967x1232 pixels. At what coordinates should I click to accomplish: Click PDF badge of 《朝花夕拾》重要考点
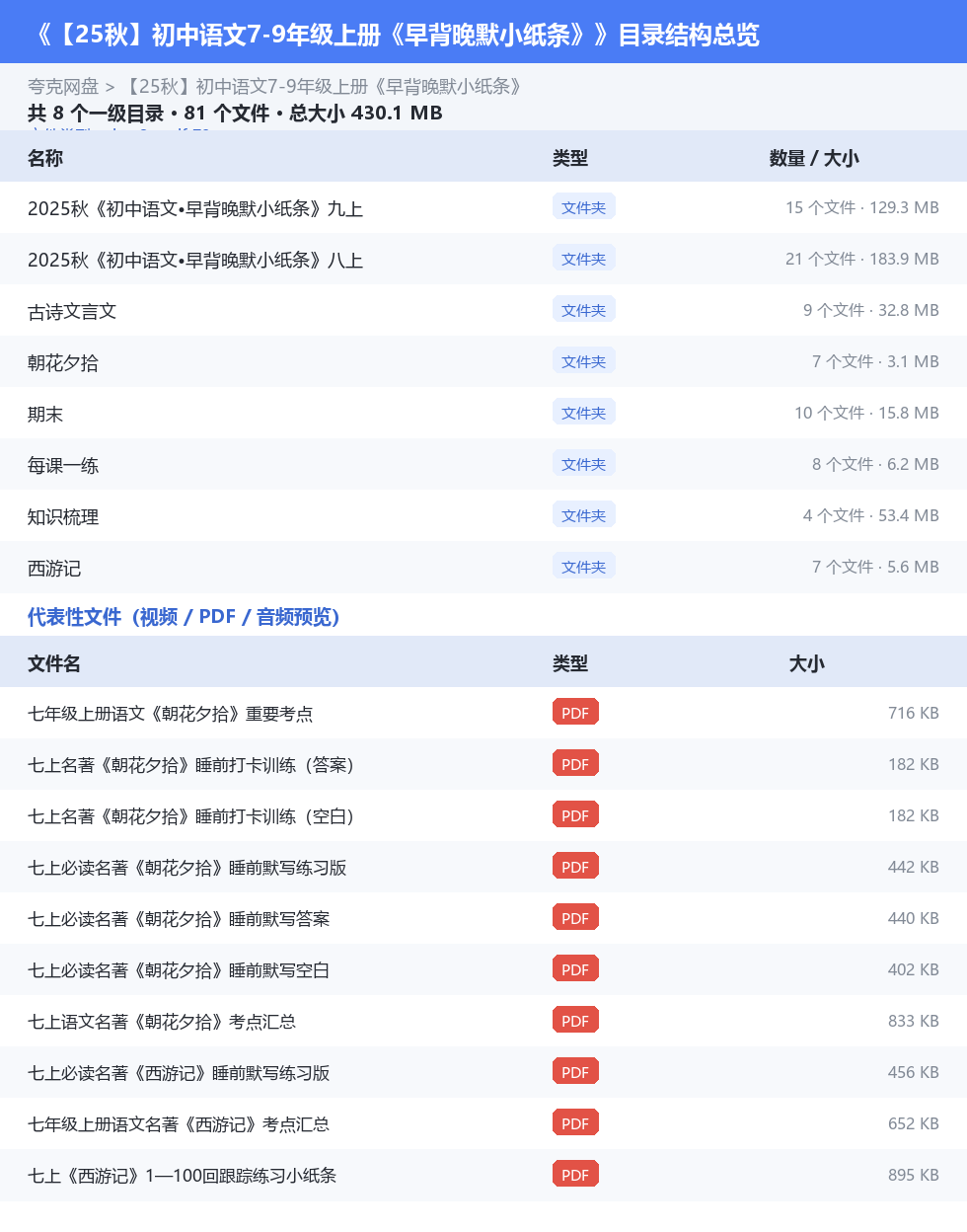click(x=575, y=712)
